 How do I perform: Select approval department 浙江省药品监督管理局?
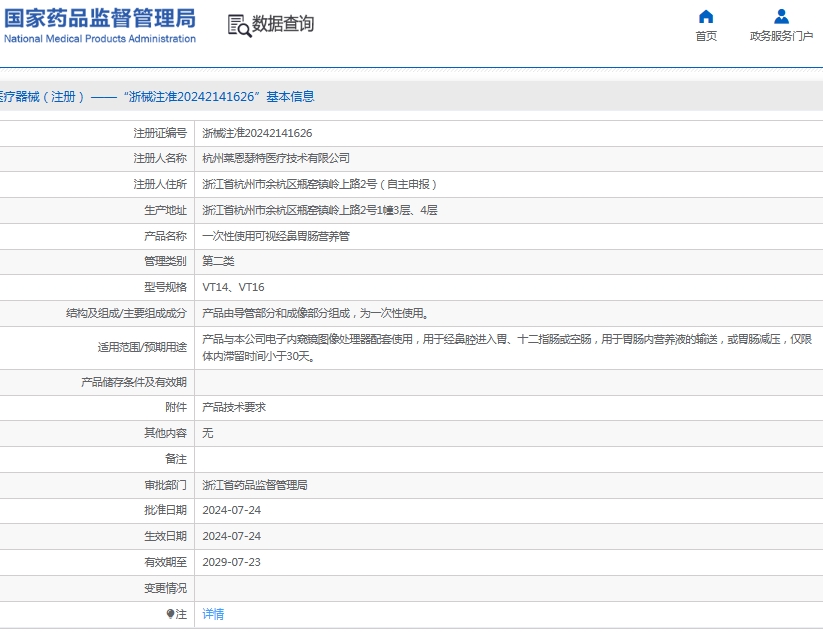click(255, 485)
